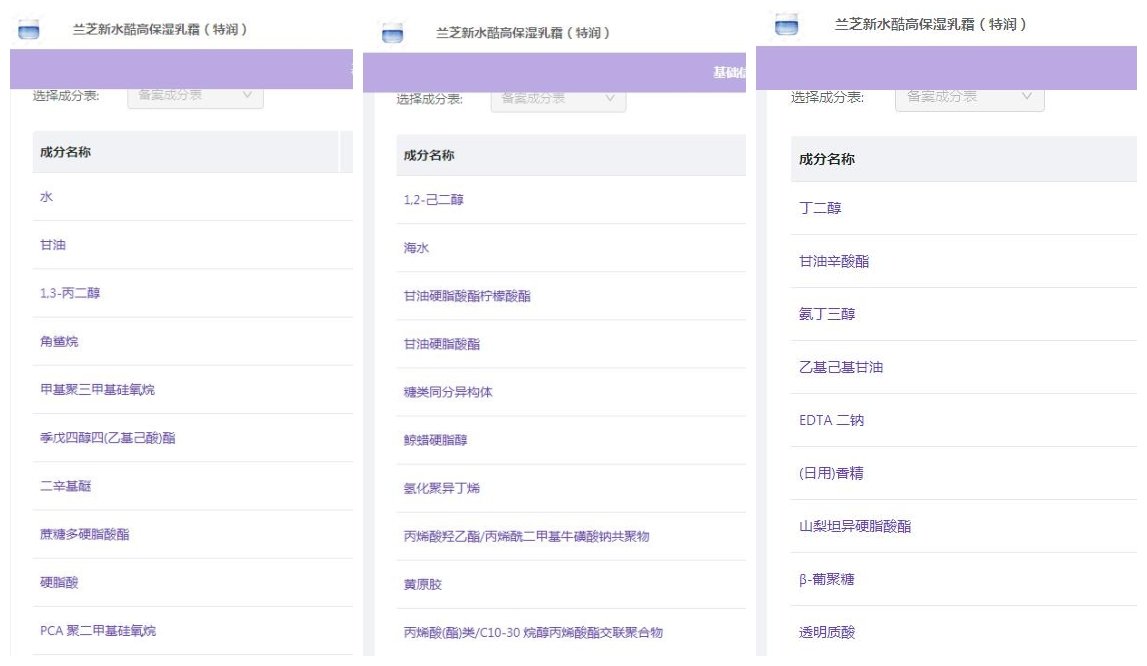Click the product jar icon in middle panel

coord(392,34)
